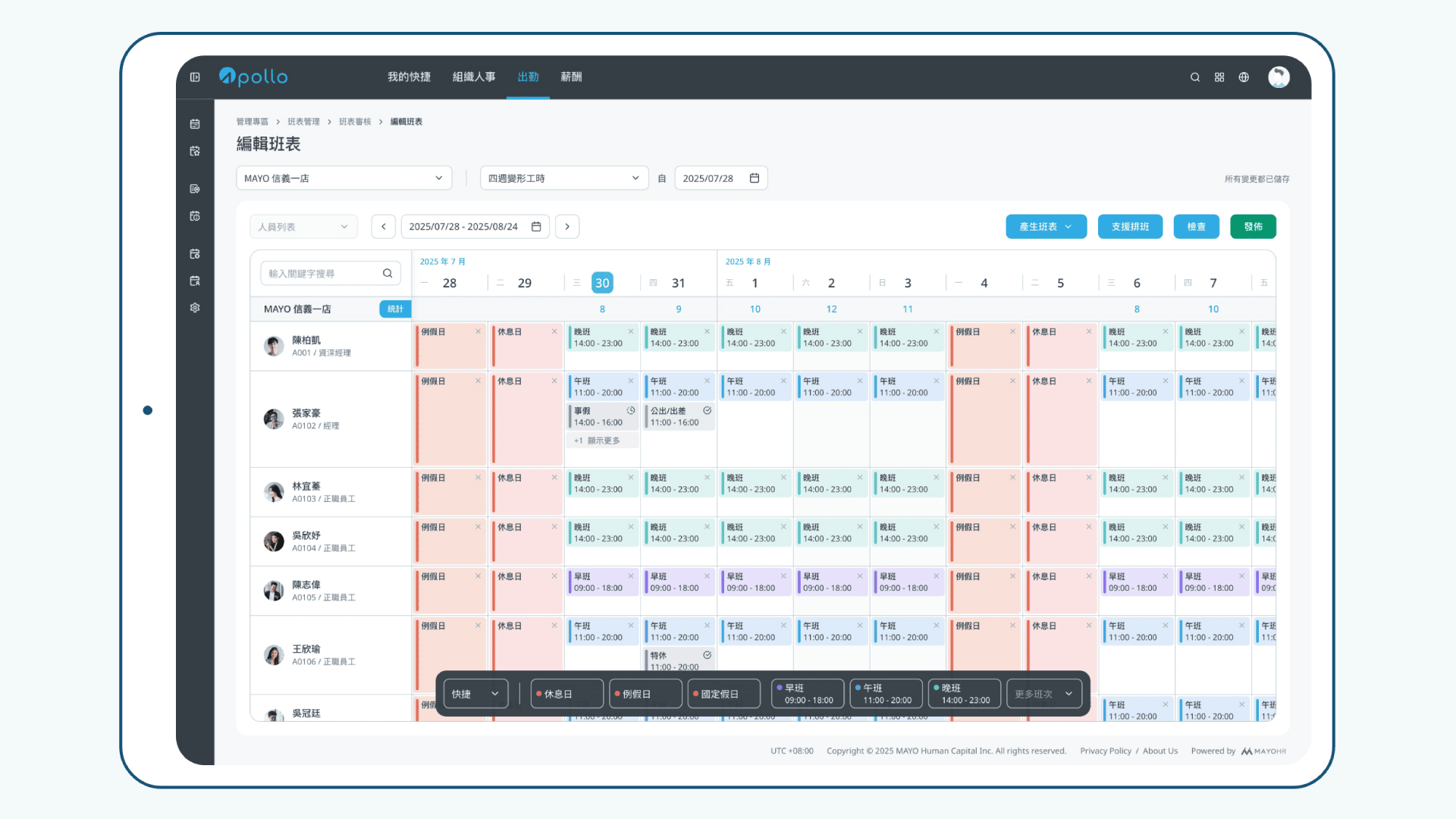The width and height of the screenshot is (1456, 819).
Task: Click the search magnifier icon in top bar
Action: click(x=1194, y=77)
